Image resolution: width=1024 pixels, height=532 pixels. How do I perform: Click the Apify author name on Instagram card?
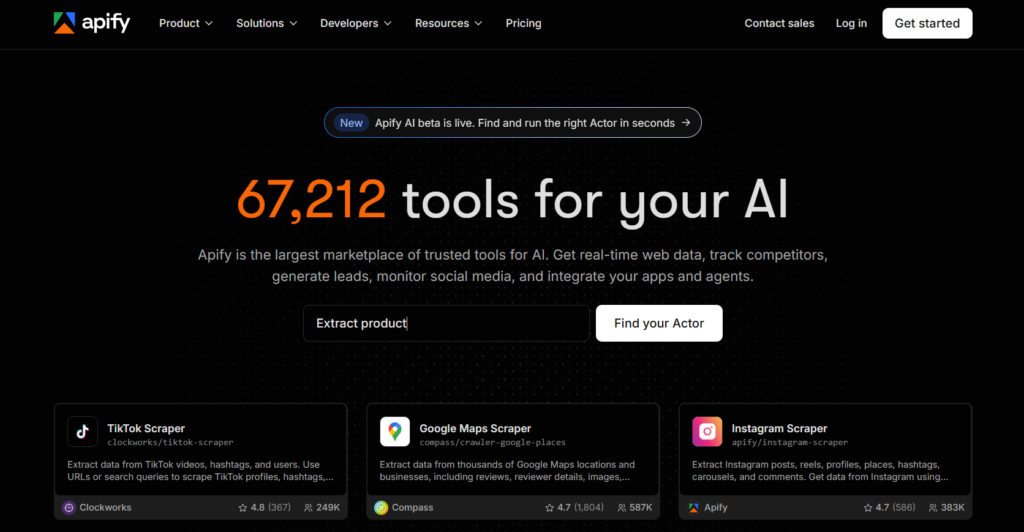pos(716,507)
